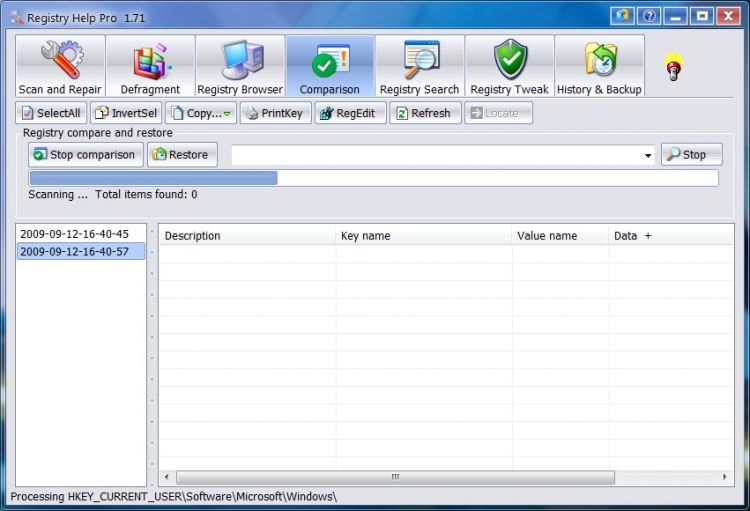The image size is (750, 511).
Task: Click the Refresh button
Action: click(x=425, y=113)
